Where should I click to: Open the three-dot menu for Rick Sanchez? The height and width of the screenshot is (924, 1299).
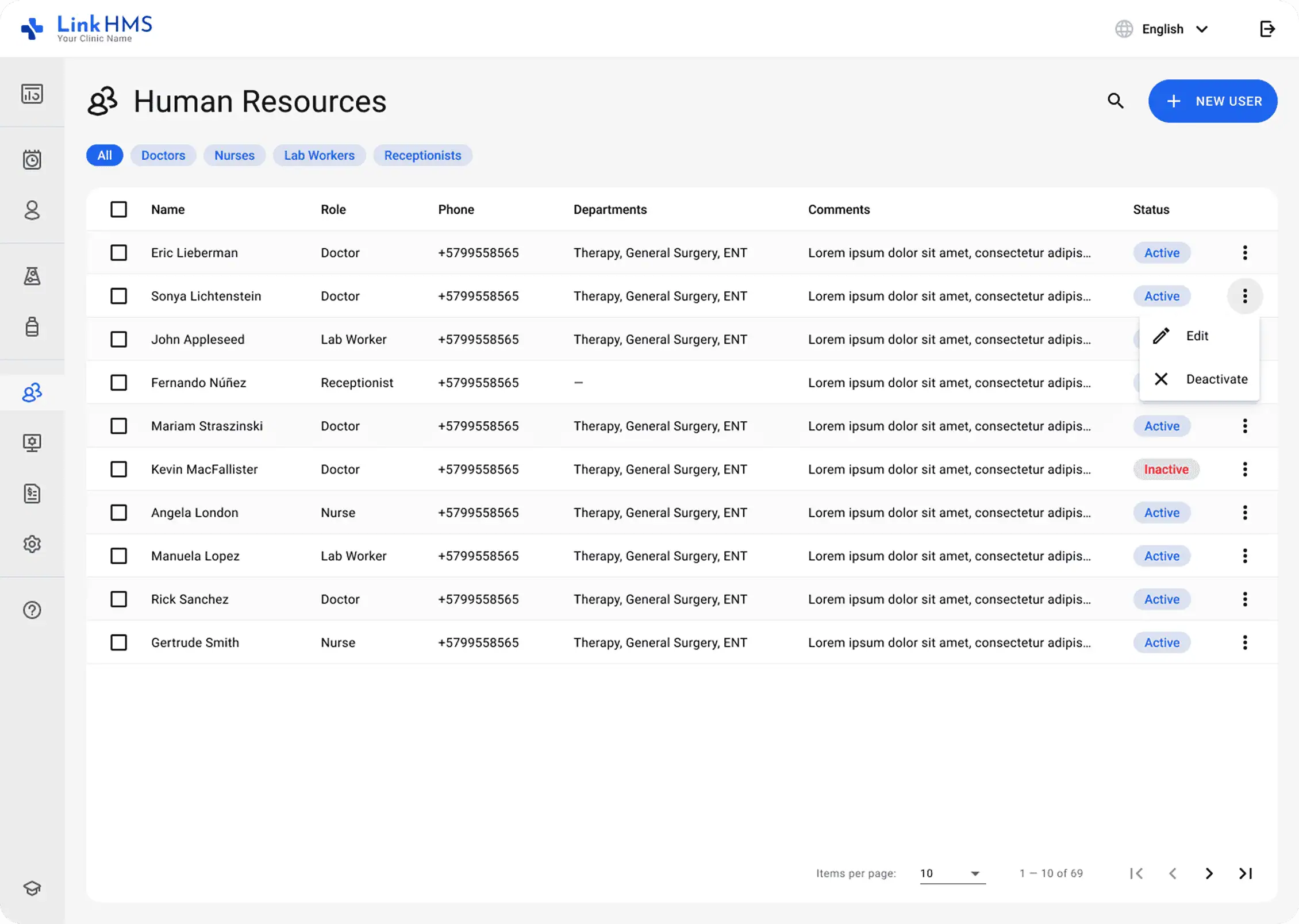[1244, 599]
